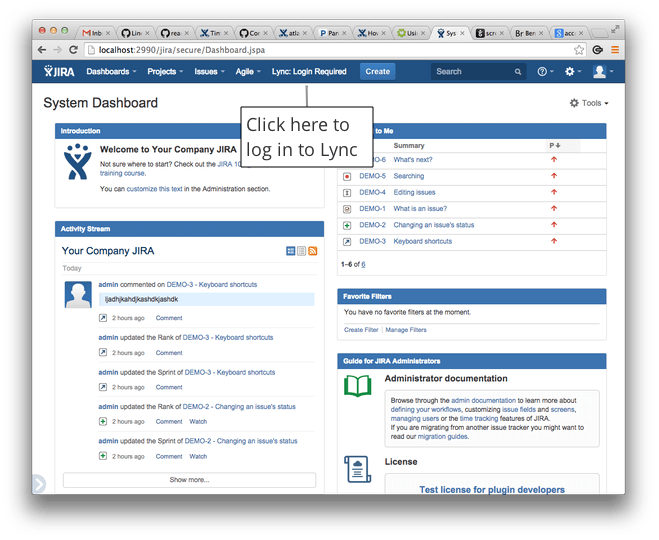Click the DEMO-1 issue type icon

coord(347,209)
